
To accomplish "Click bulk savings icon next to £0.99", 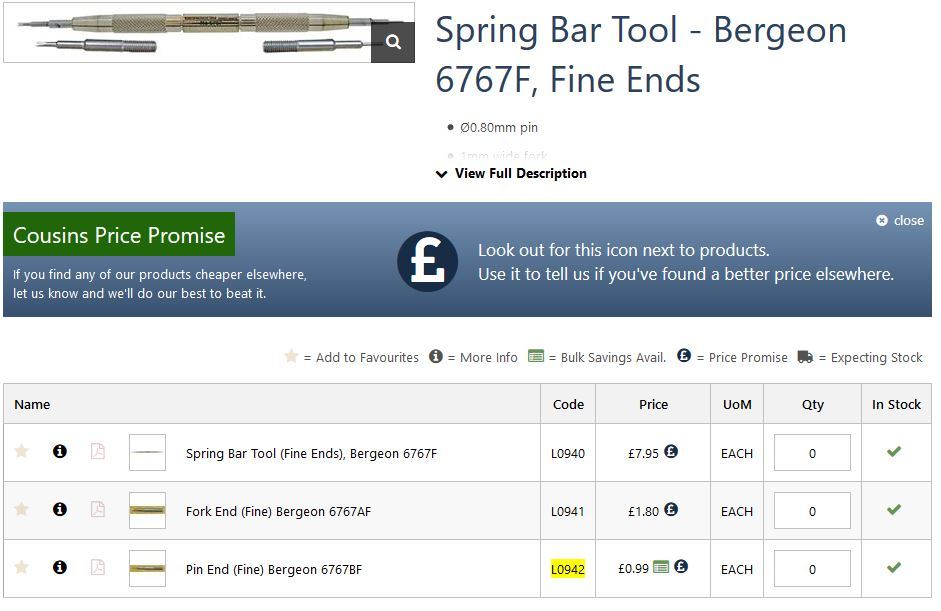I will pos(661,567).
